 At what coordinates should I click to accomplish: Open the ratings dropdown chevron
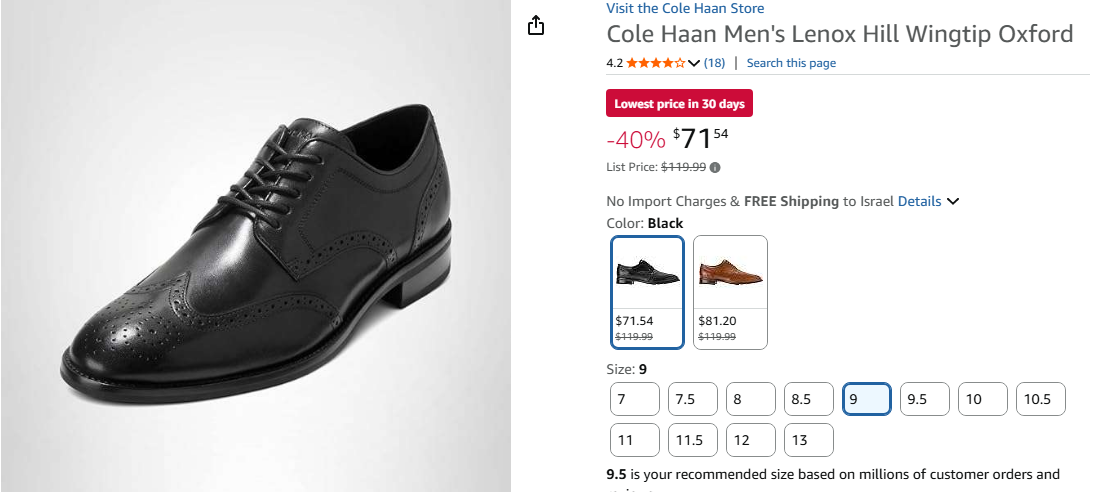tap(694, 63)
